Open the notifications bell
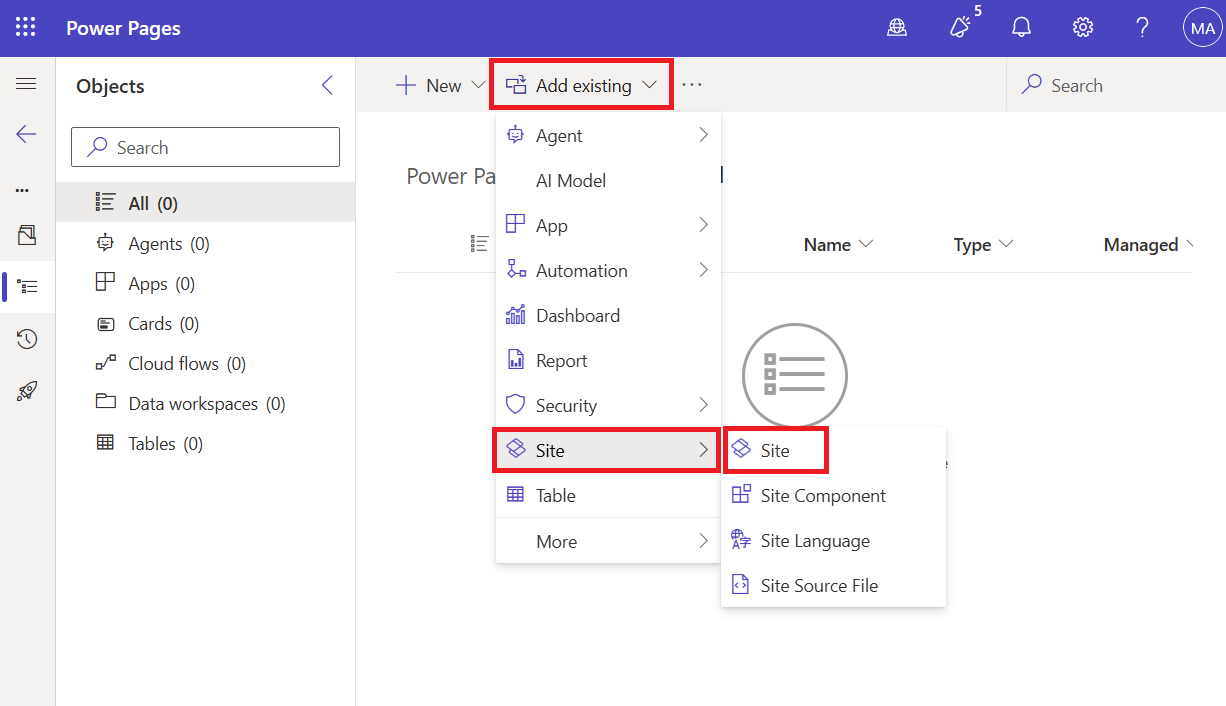 (x=1021, y=26)
